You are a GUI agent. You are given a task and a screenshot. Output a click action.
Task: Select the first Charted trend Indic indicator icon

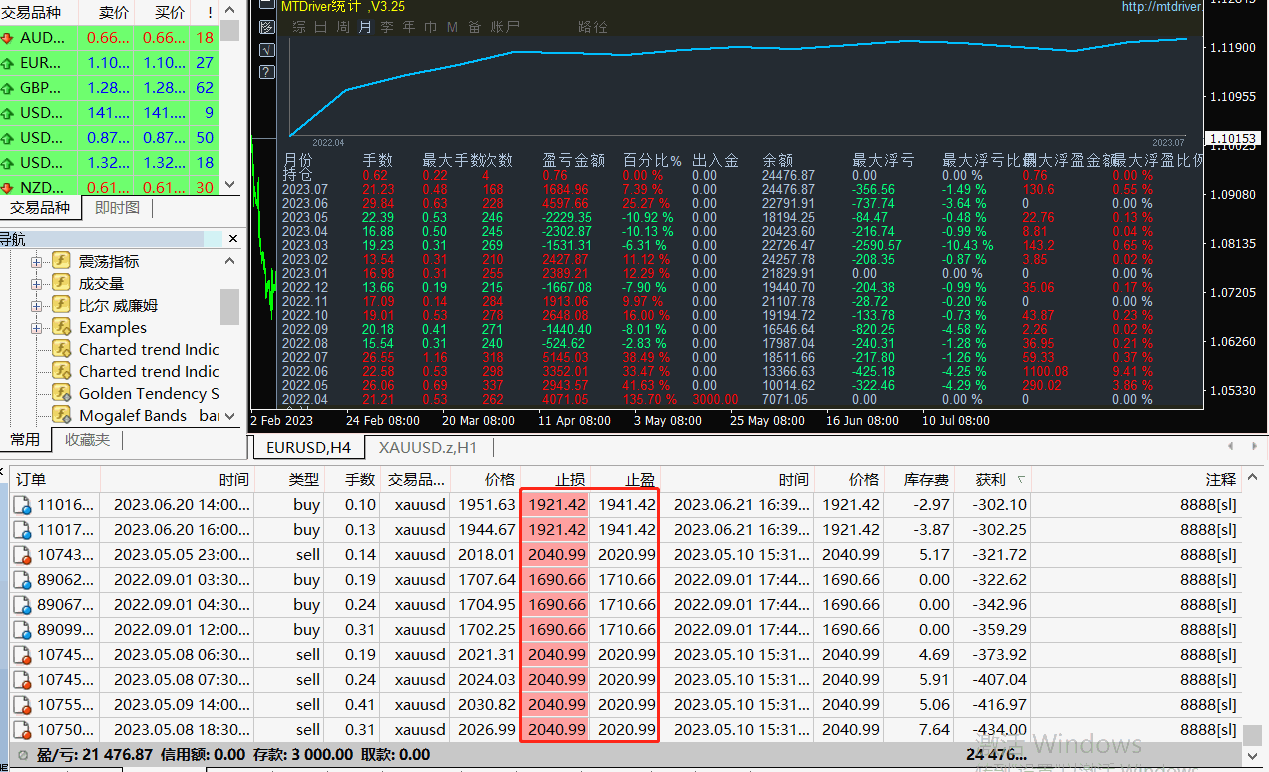click(60, 349)
